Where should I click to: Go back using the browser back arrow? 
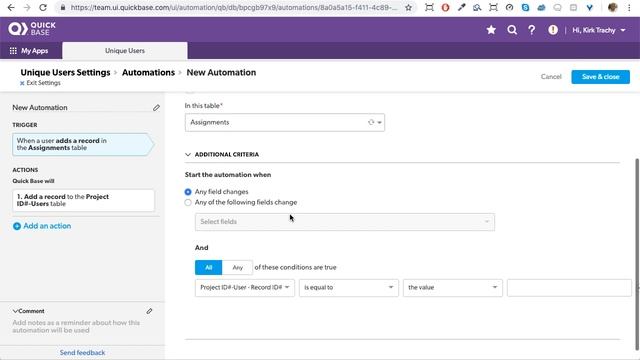pos(11,7)
